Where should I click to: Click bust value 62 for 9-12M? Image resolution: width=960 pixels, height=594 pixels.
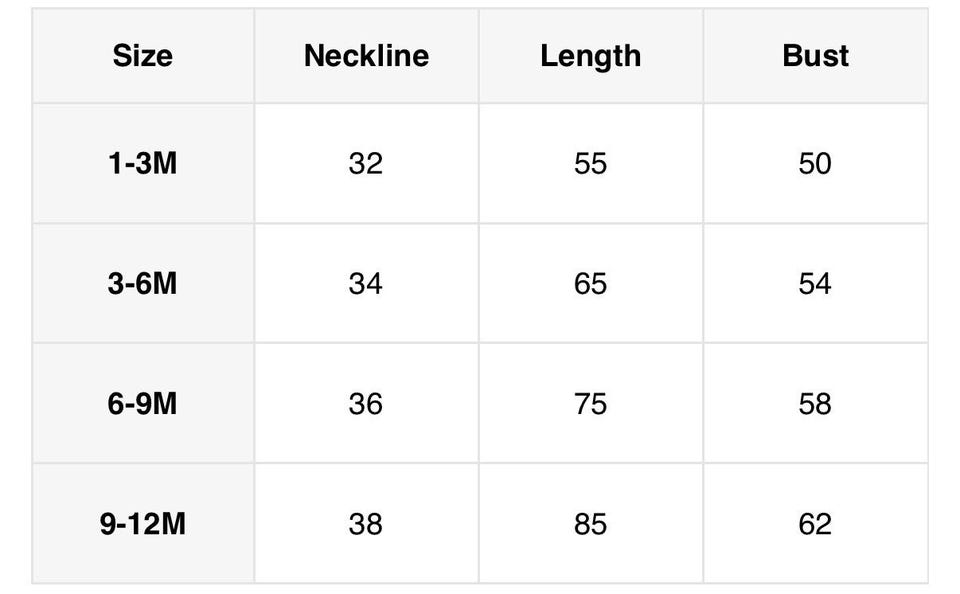[x=815, y=523]
